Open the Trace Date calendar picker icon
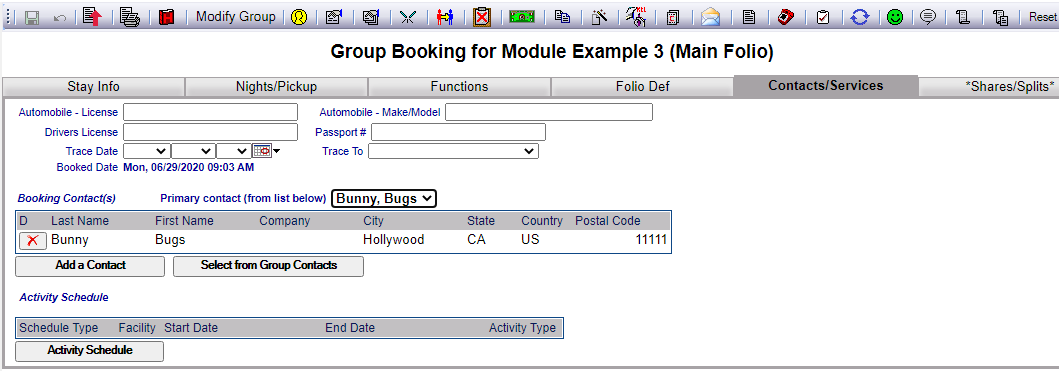The width and height of the screenshot is (1059, 371). (262, 151)
